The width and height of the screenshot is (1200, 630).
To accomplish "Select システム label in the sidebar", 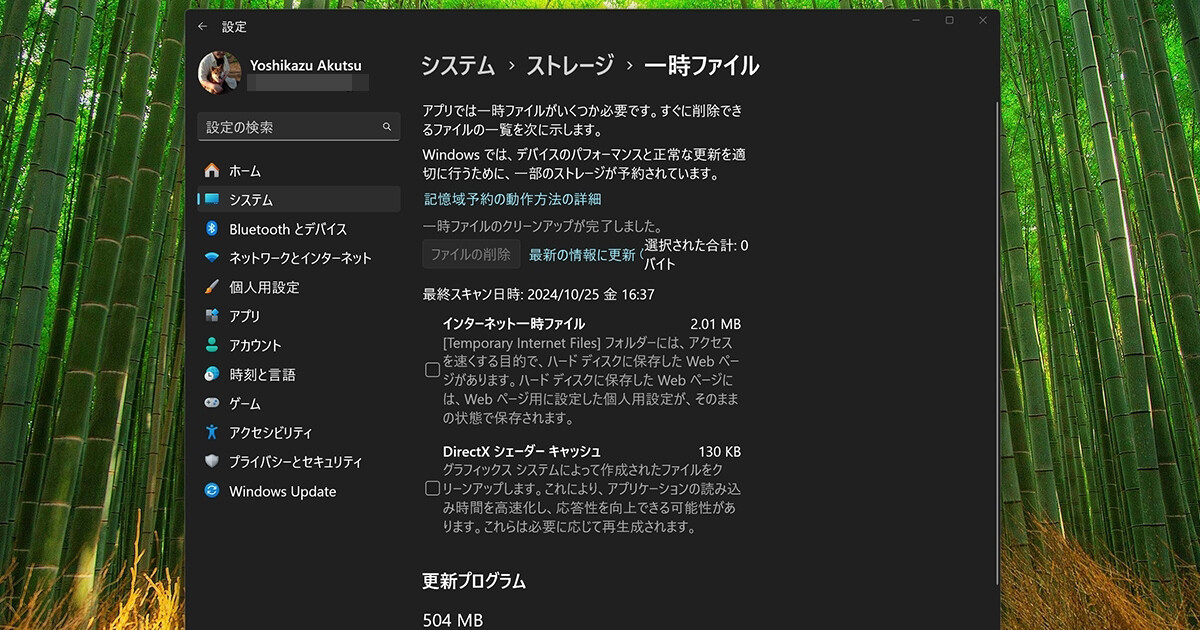I will click(251, 200).
